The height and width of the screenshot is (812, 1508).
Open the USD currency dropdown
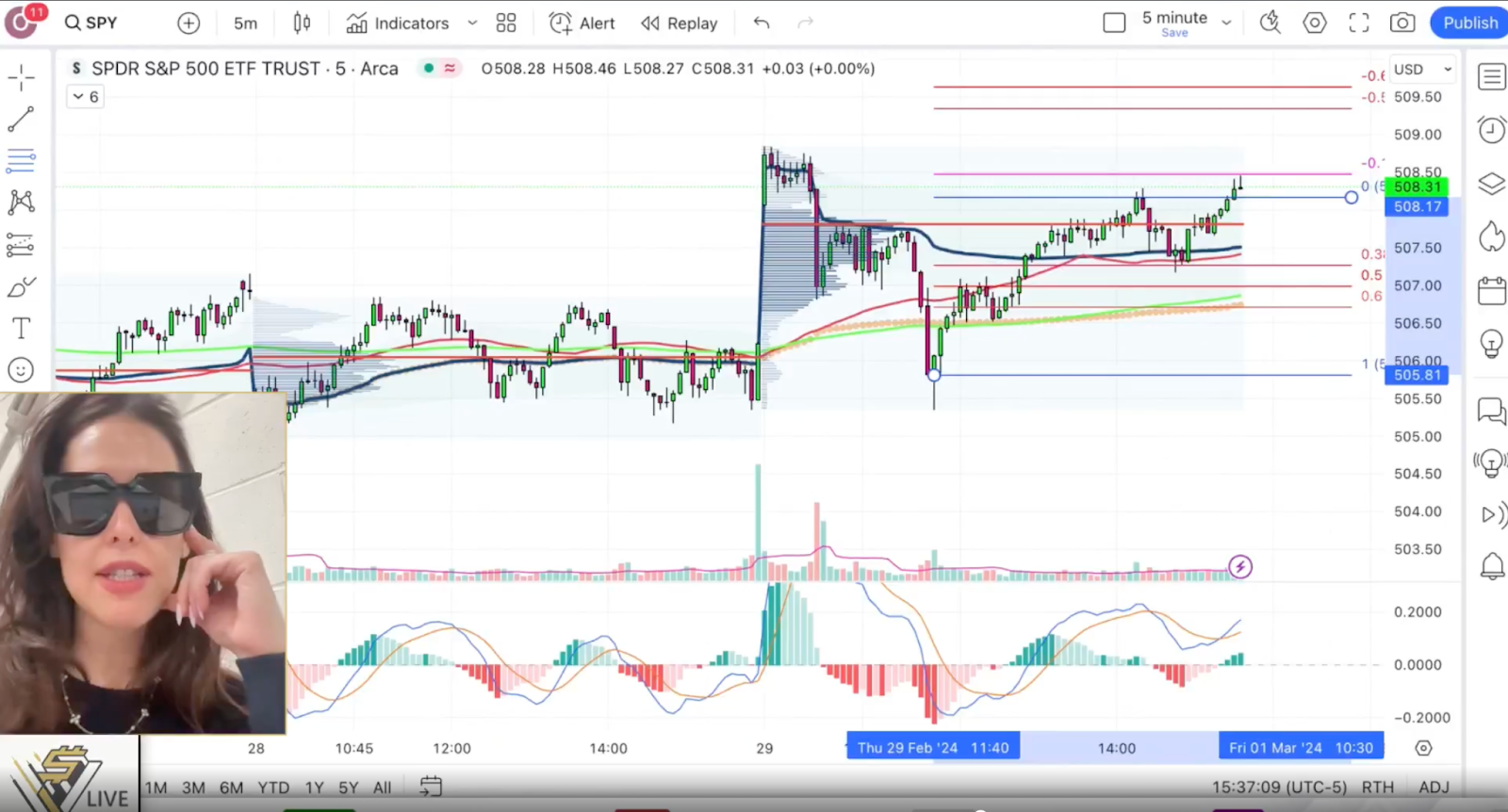(1422, 70)
